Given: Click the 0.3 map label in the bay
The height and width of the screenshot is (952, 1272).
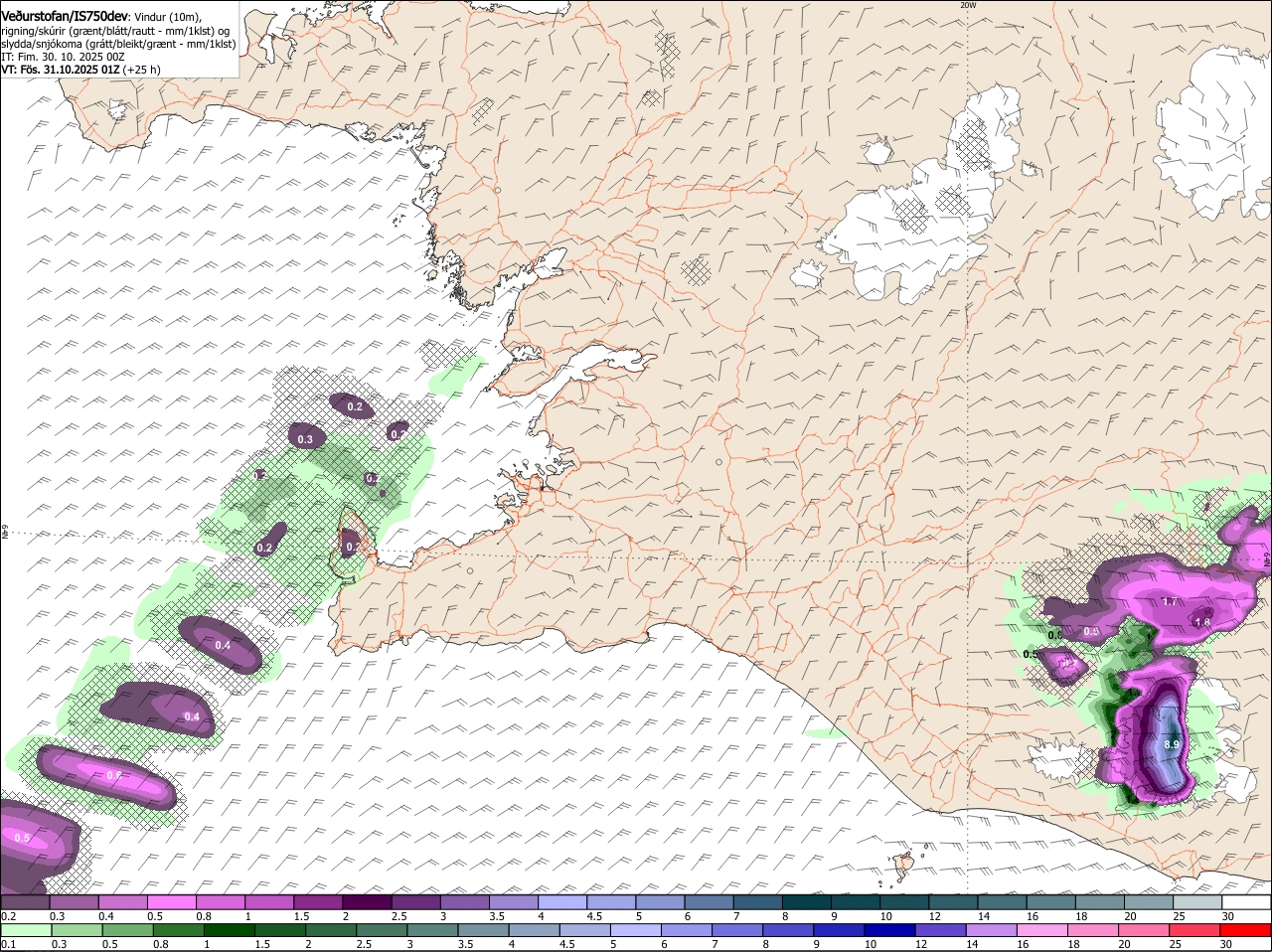Looking at the screenshot, I should point(305,439).
